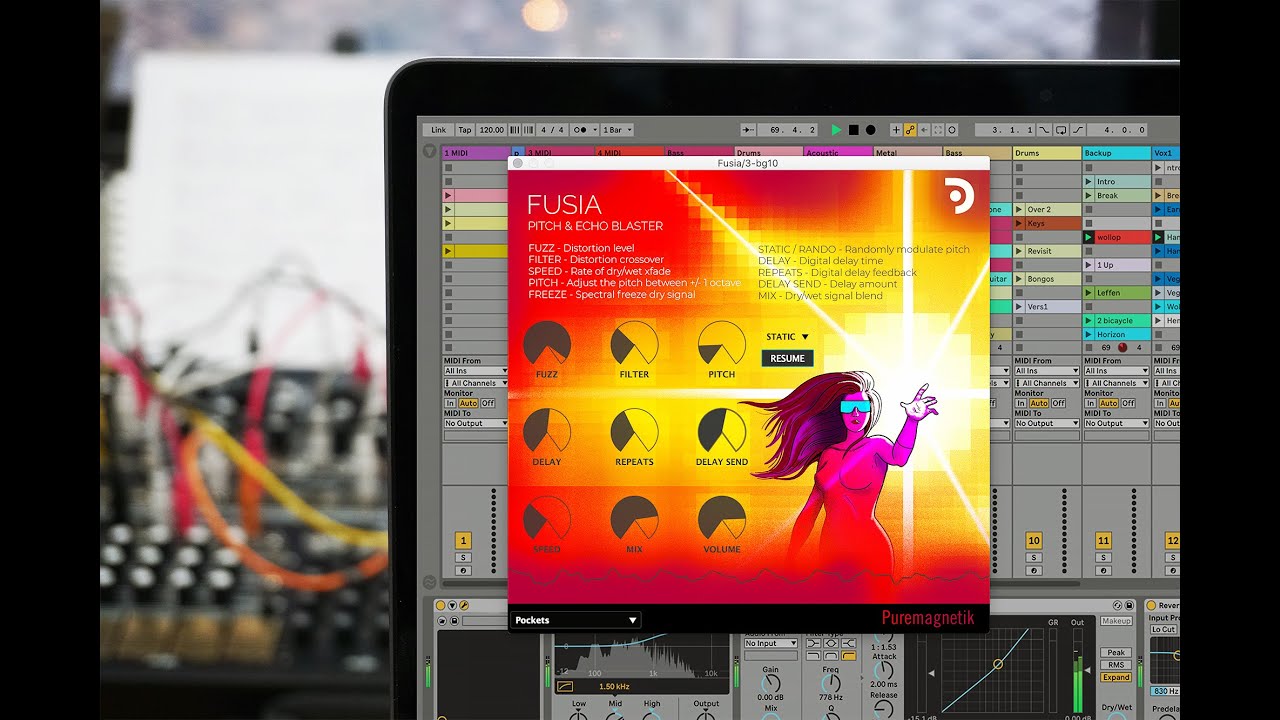Launch the Keys clip in Drums track
This screenshot has height=720, width=1280.
pos(1019,224)
